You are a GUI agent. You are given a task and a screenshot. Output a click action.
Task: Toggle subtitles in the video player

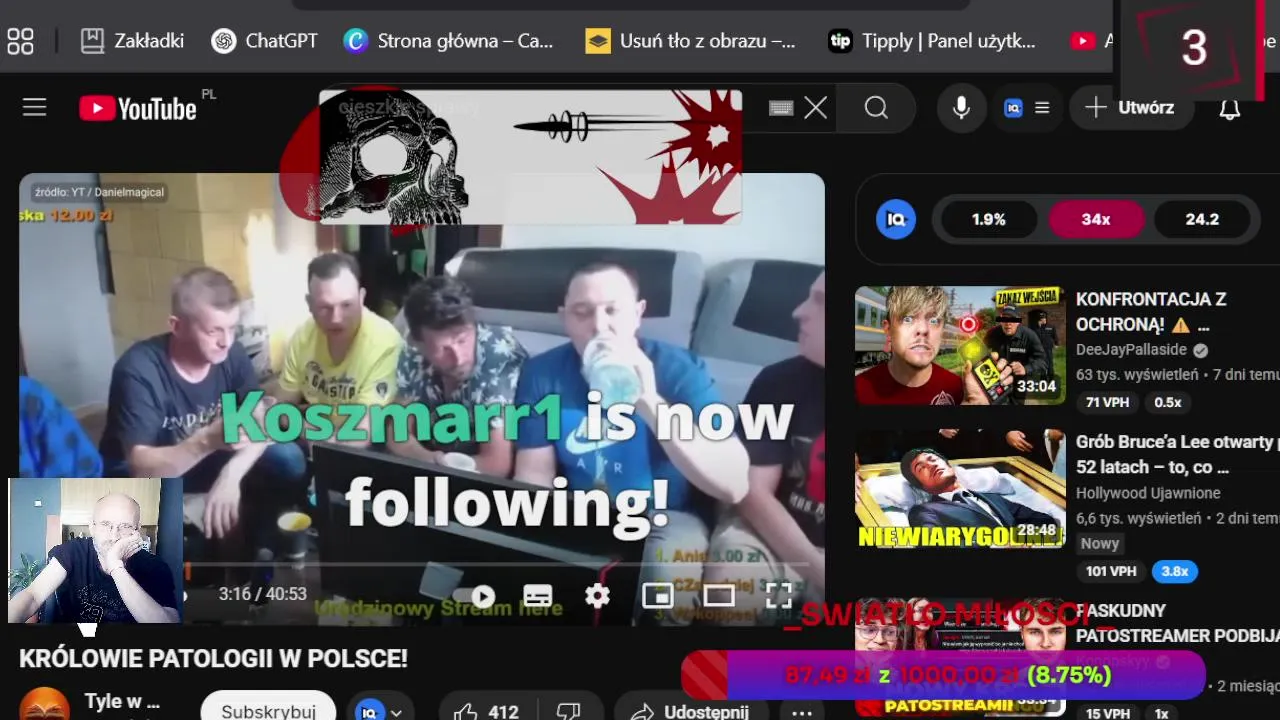coord(537,596)
